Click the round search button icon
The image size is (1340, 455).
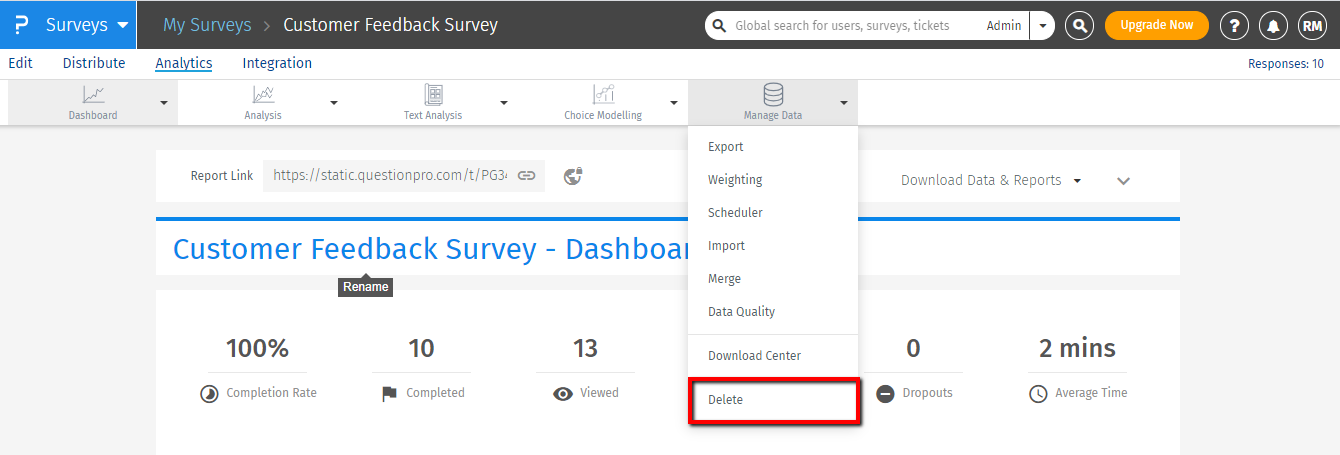coord(1079,26)
